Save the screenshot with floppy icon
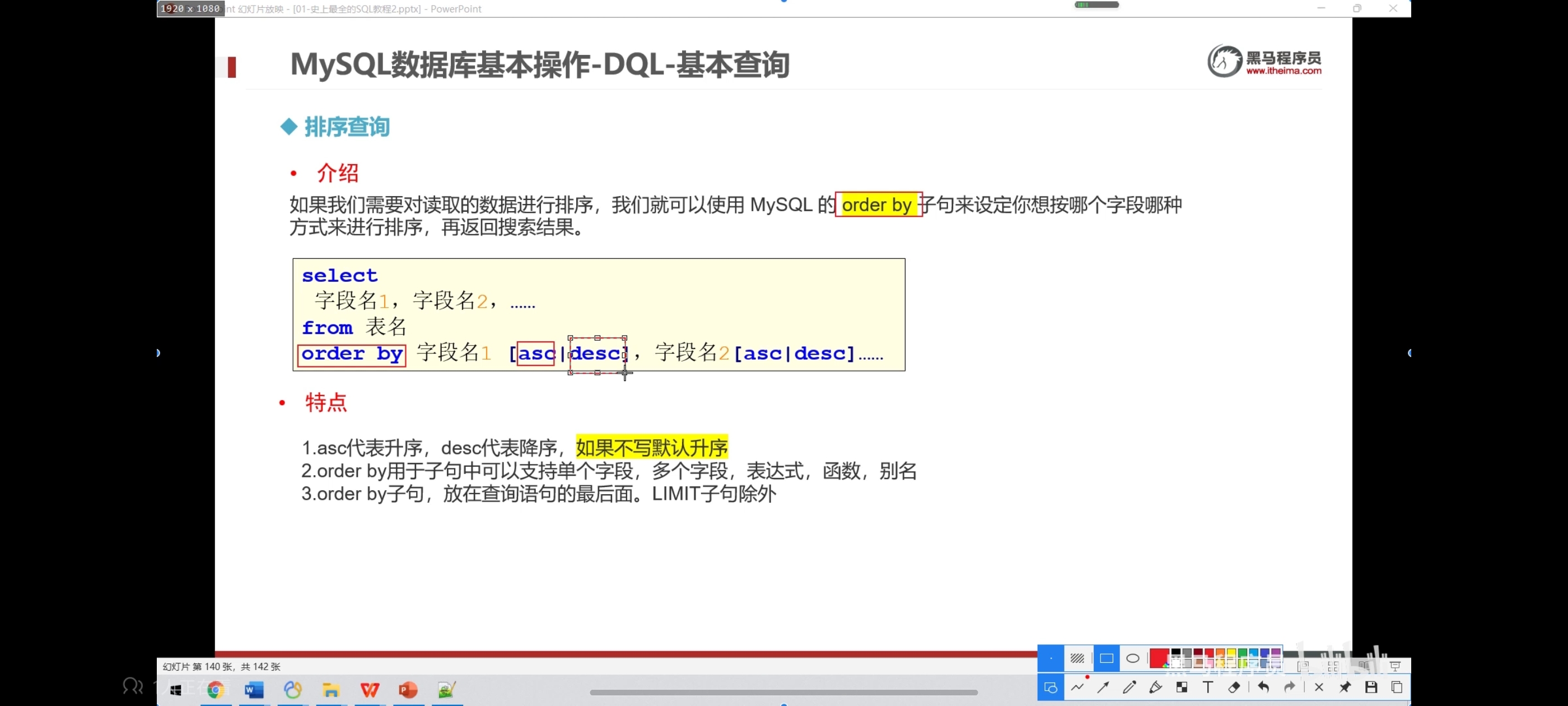Screen dimensions: 1568x706 click(1371, 687)
